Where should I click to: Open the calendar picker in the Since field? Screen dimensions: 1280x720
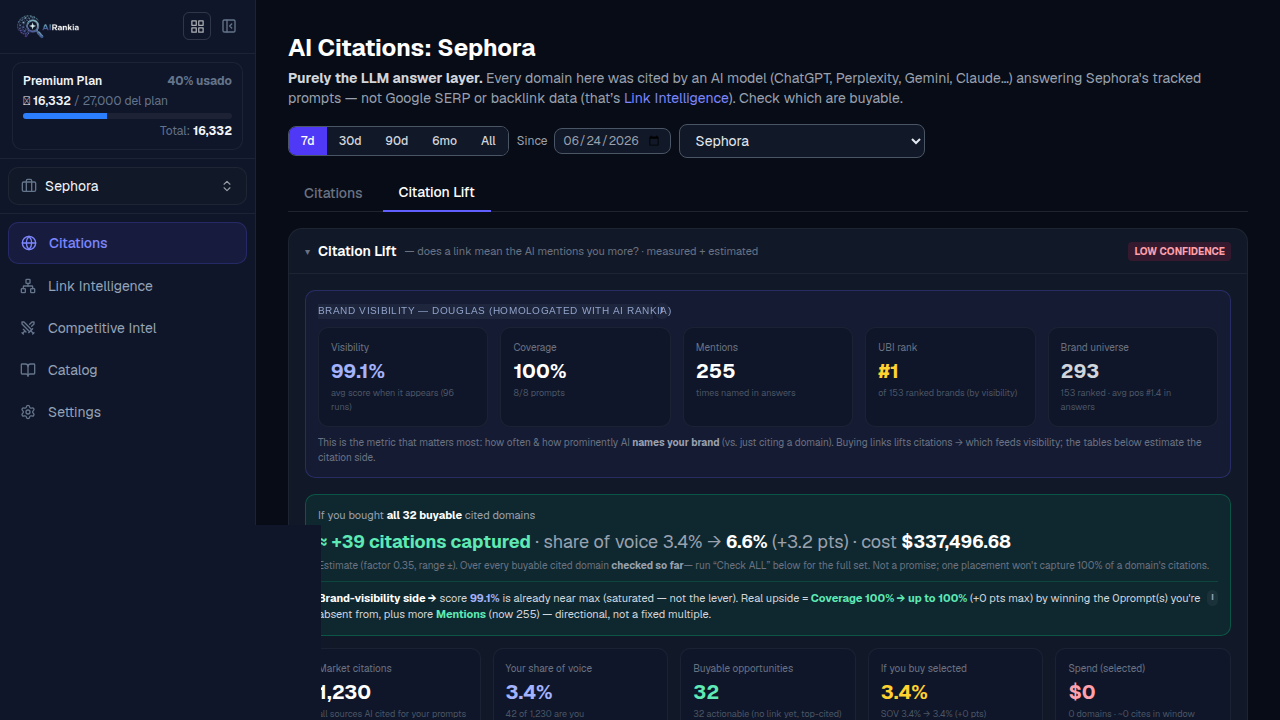655,141
